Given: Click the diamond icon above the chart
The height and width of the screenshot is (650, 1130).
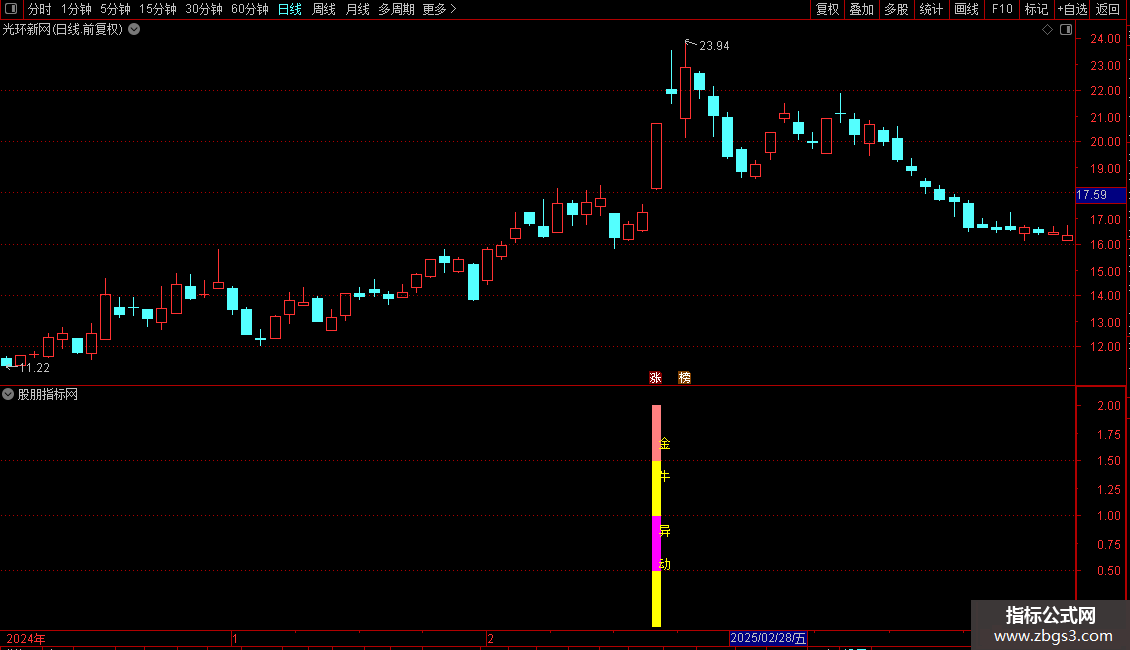Looking at the screenshot, I should coord(1048,30).
